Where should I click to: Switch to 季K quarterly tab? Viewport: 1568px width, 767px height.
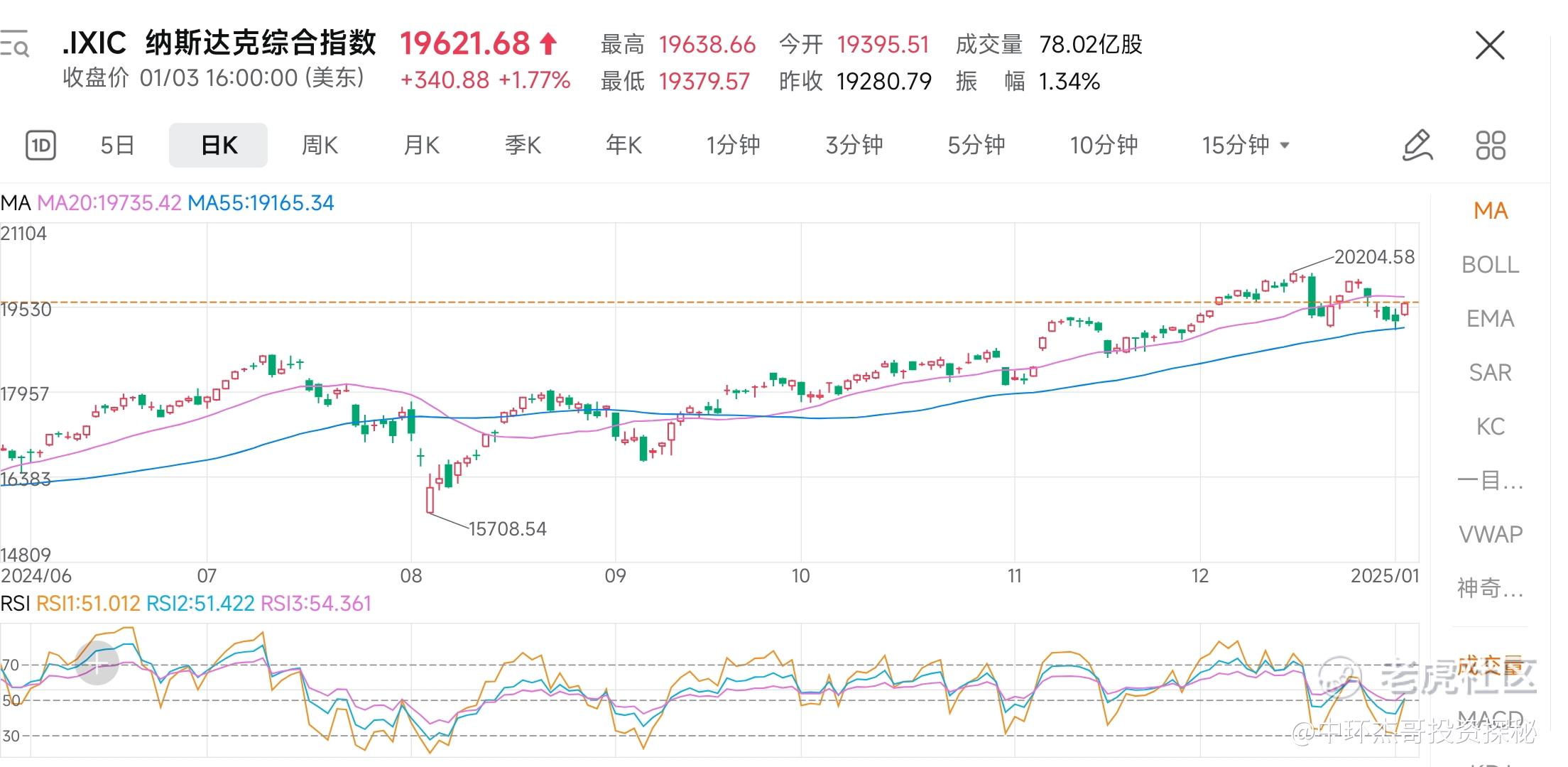point(523,145)
